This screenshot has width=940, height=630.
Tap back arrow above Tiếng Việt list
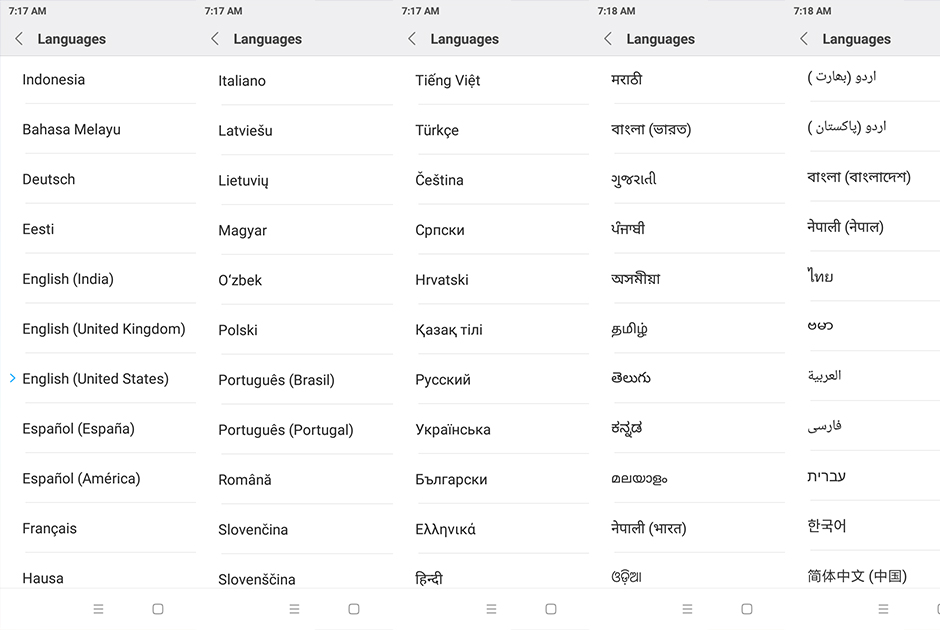click(411, 39)
